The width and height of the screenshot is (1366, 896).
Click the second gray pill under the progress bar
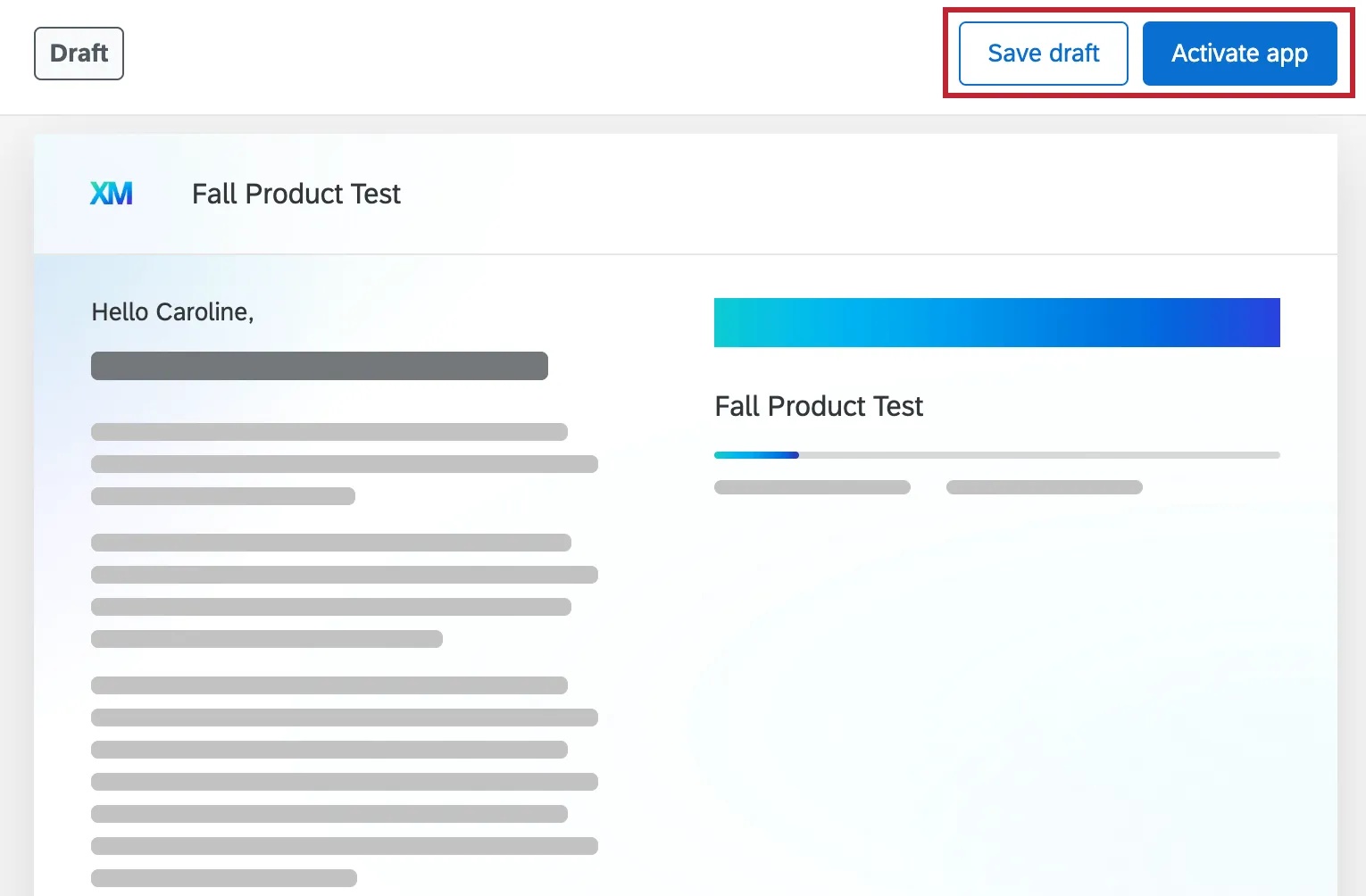pos(1044,487)
